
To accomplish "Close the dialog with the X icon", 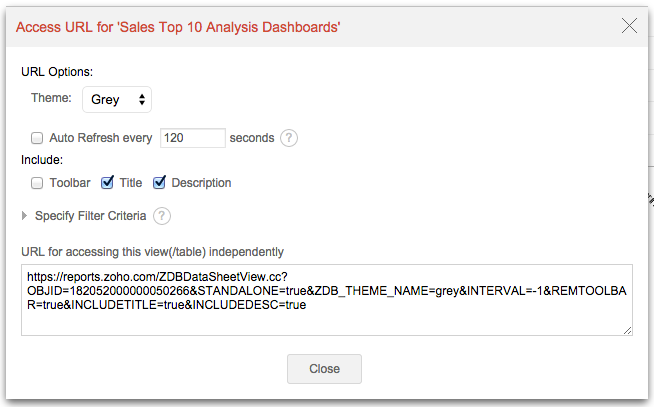I will click(x=629, y=26).
